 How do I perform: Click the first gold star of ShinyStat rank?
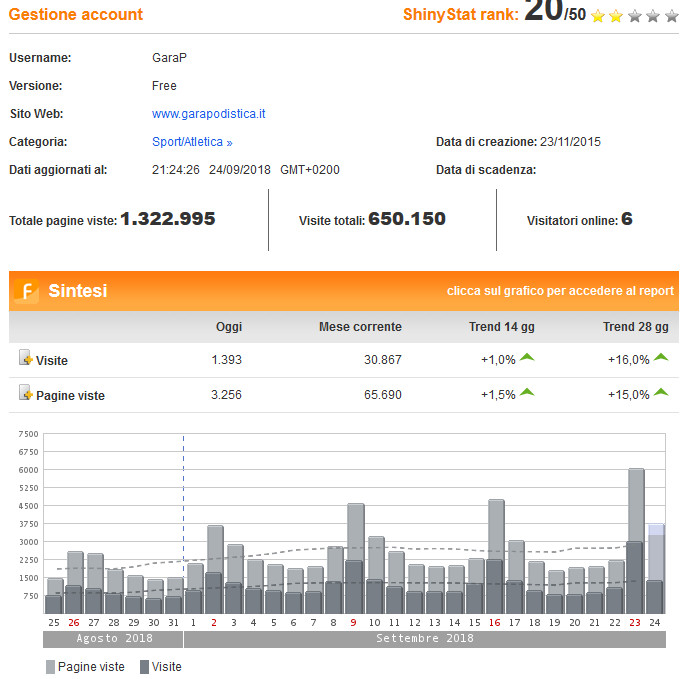pyautogui.click(x=598, y=16)
